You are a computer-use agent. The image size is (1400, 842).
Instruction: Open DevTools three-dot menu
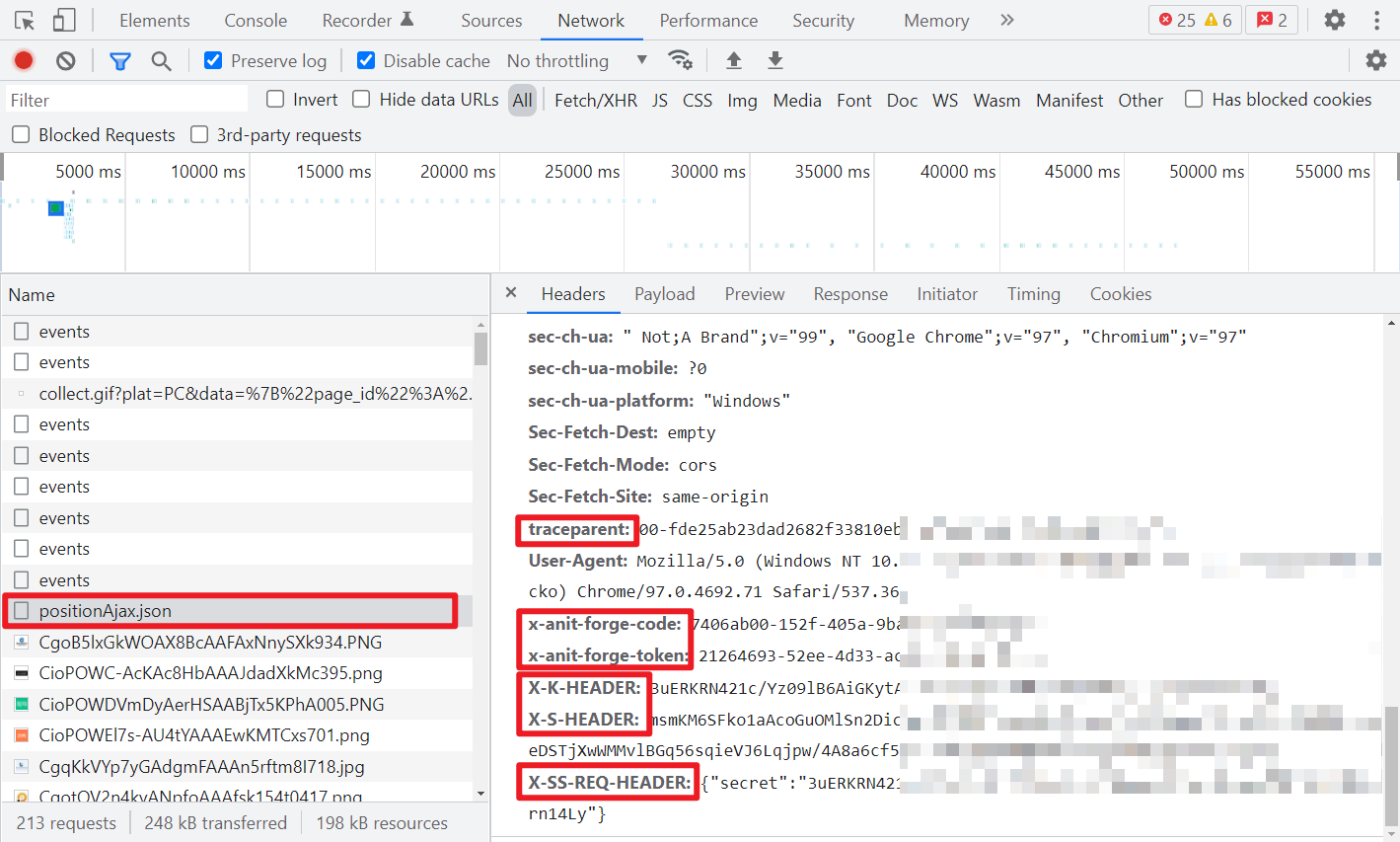[1376, 20]
